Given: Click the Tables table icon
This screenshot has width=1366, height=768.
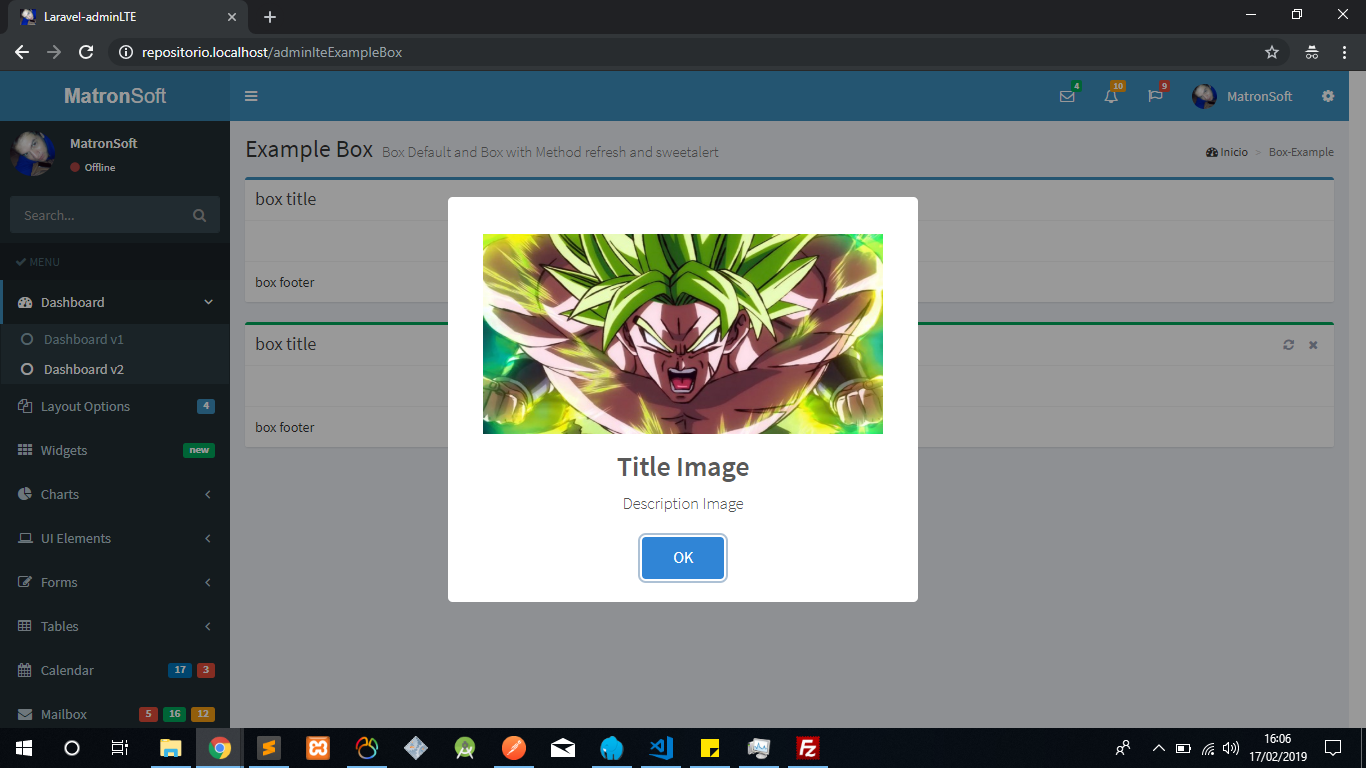Looking at the screenshot, I should (x=25, y=626).
